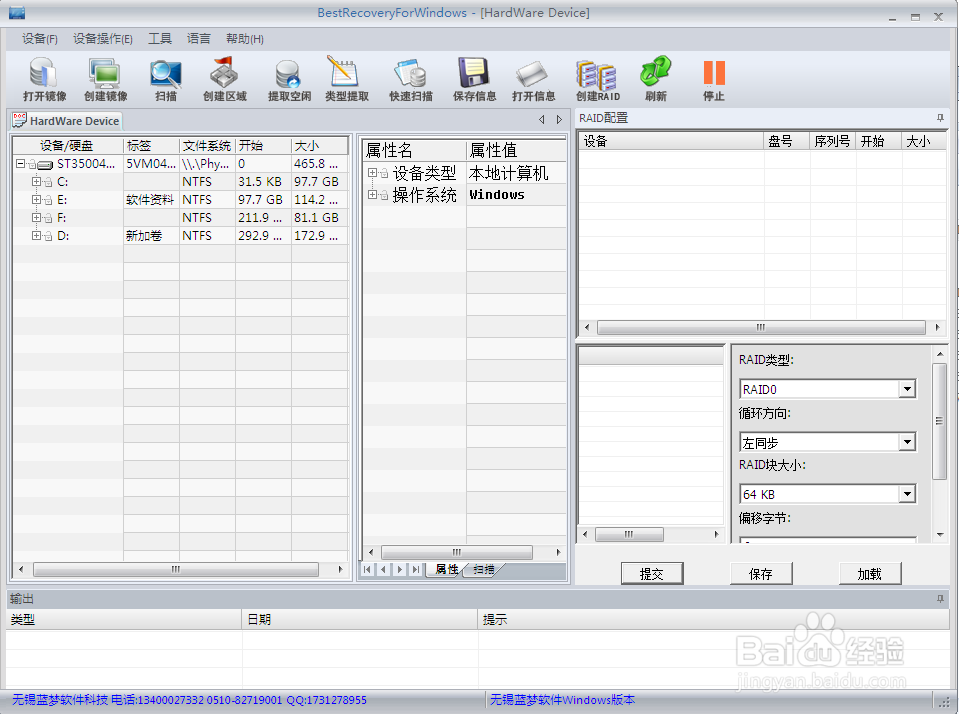Select the 提取空间 extract space icon
Screen dimensions: 959x714
pos(288,79)
